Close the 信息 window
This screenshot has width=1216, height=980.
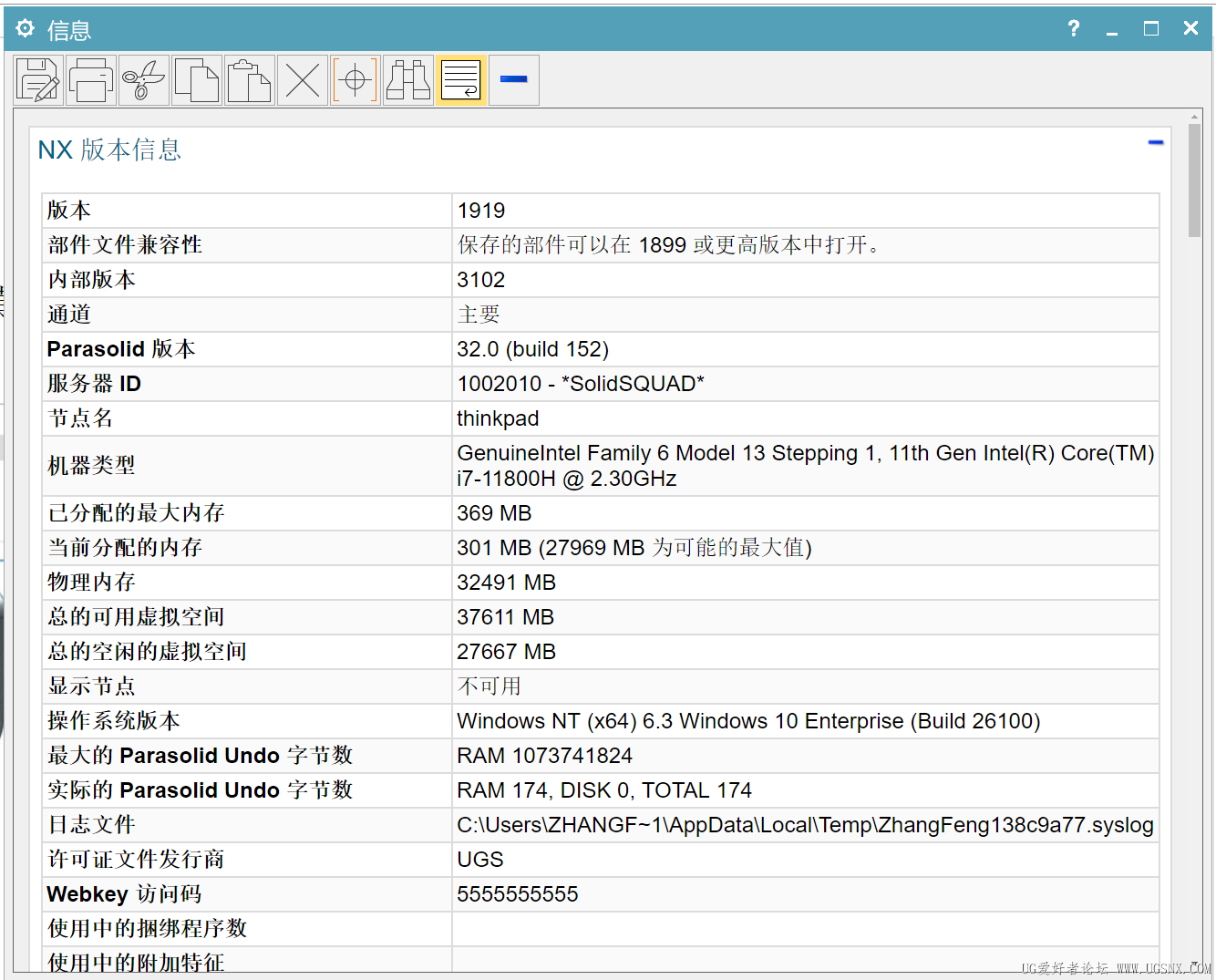pos(1190,28)
